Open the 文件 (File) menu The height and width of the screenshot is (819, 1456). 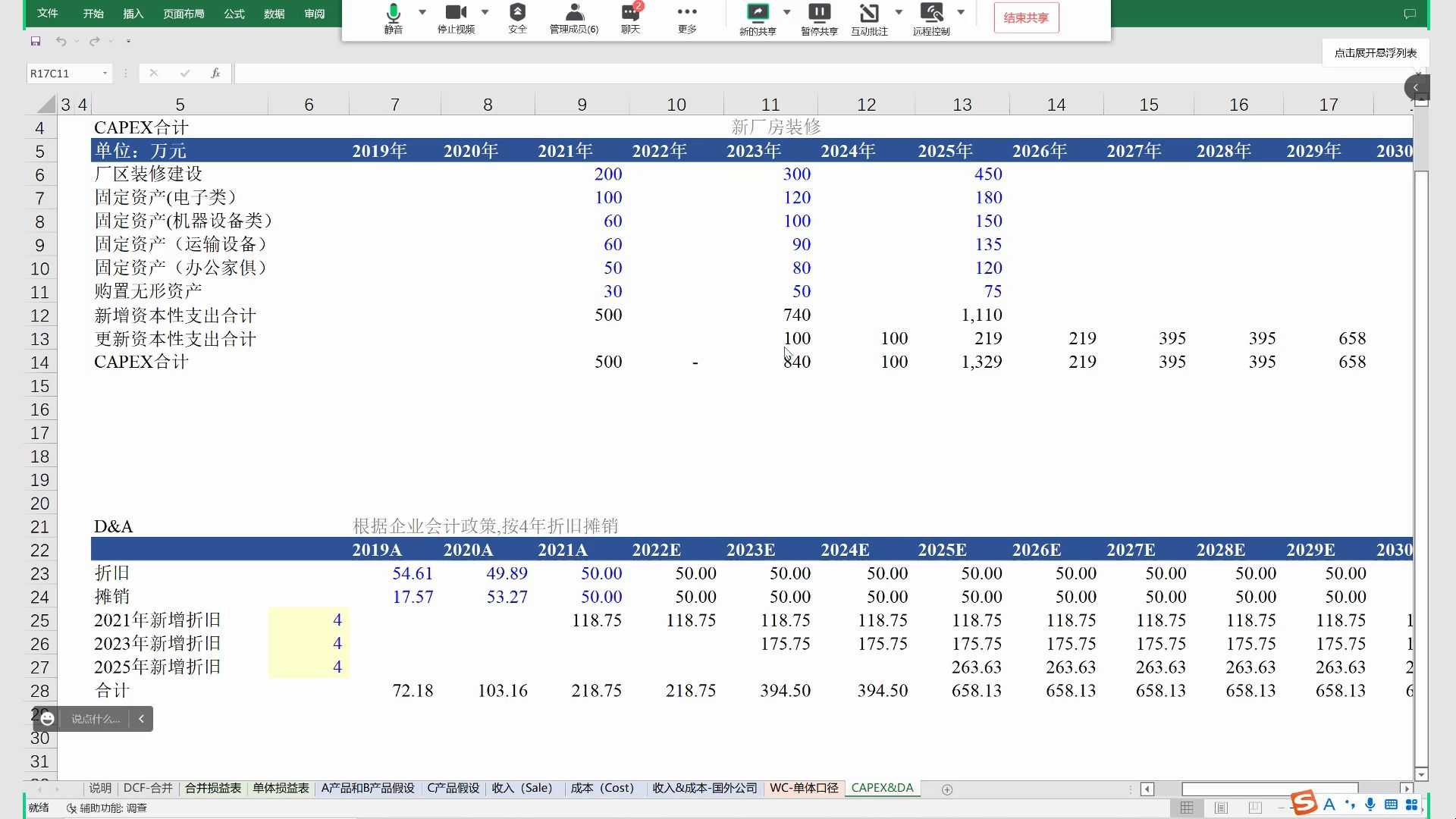click(x=48, y=14)
